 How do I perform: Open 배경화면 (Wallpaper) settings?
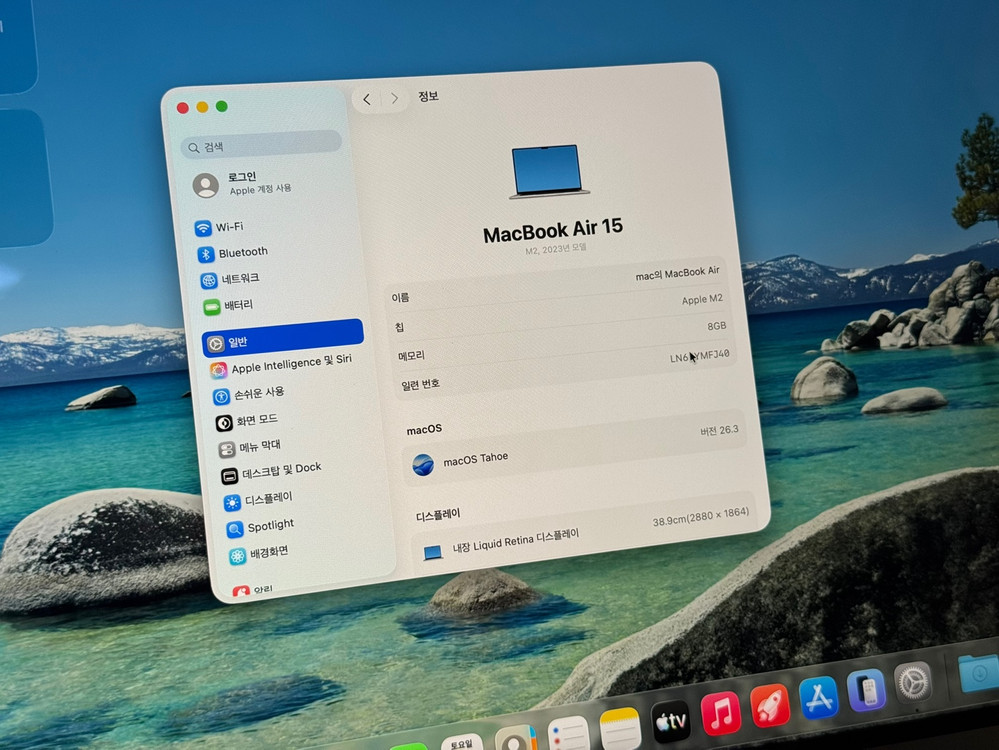click(268, 552)
